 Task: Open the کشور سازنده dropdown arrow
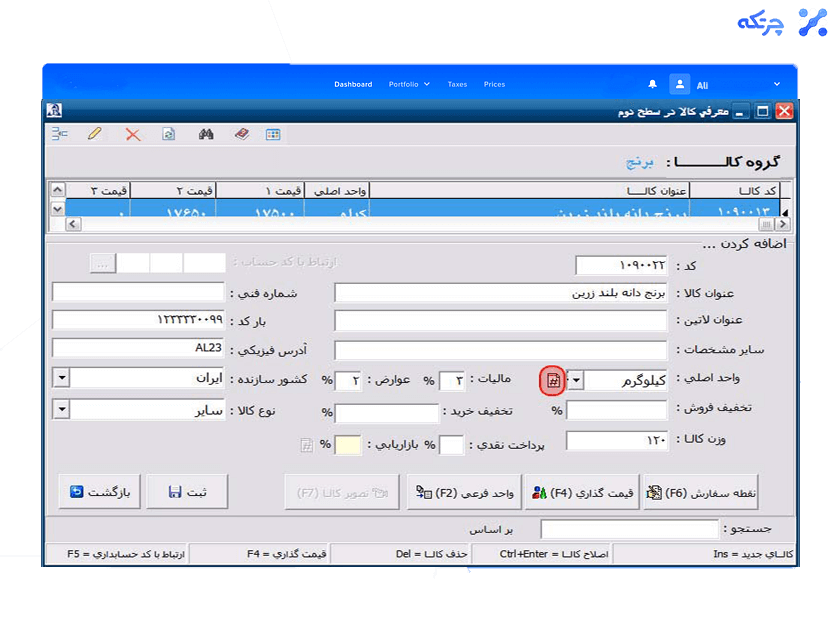62,378
